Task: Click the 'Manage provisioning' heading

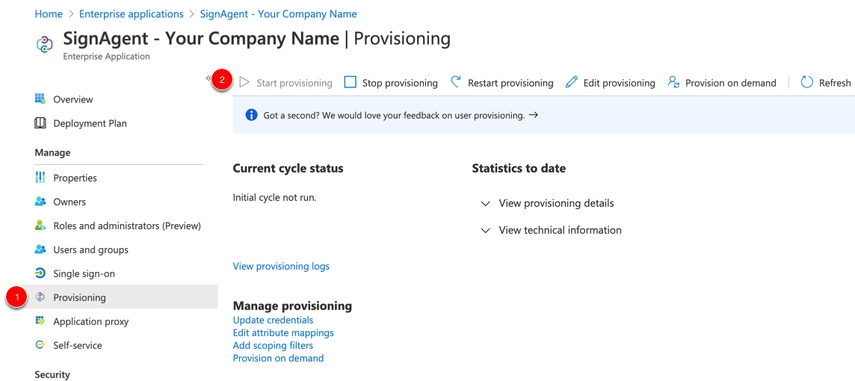Action: [292, 306]
